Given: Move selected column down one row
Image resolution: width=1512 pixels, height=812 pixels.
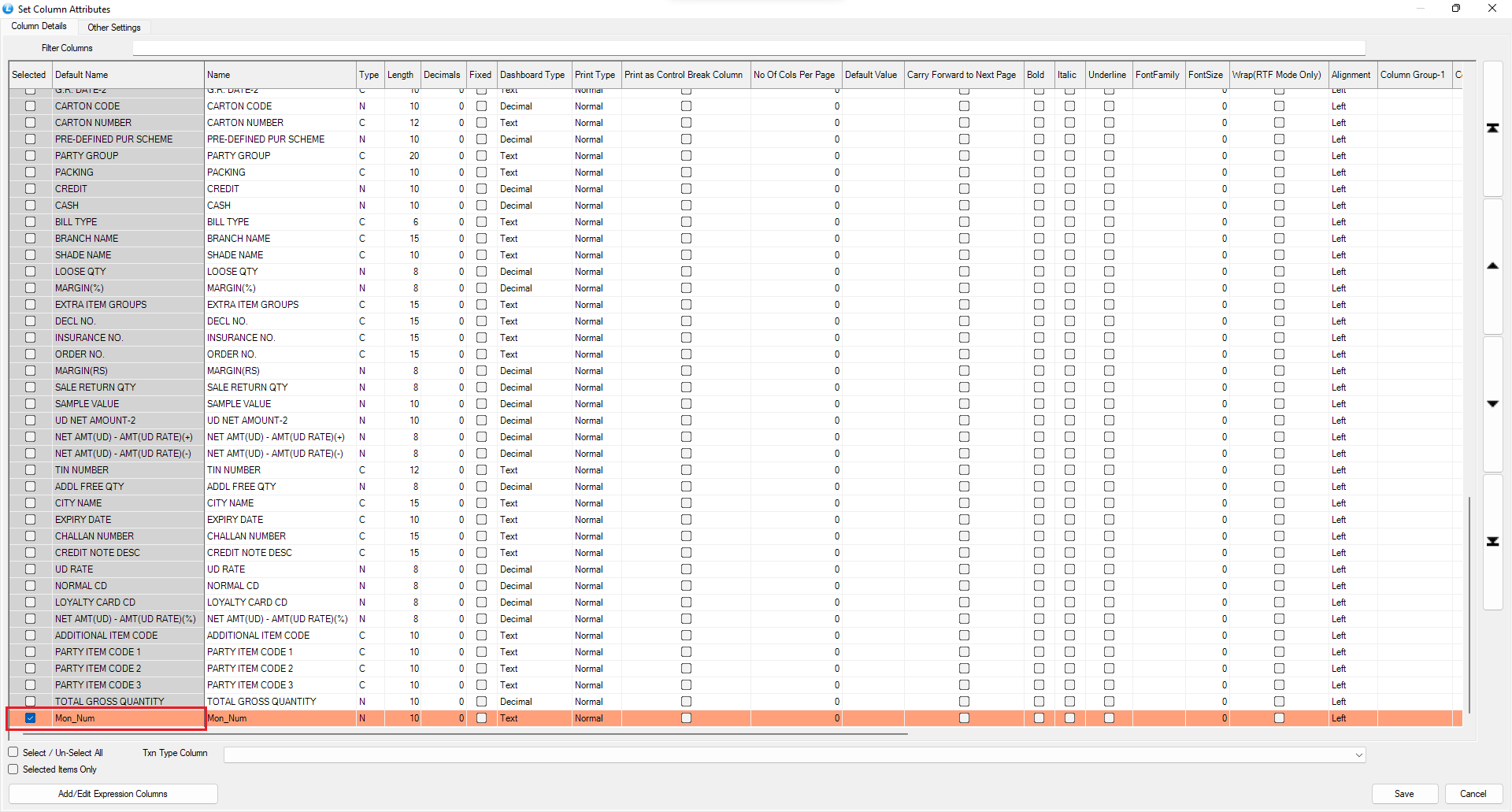Looking at the screenshot, I should pos(1492,404).
